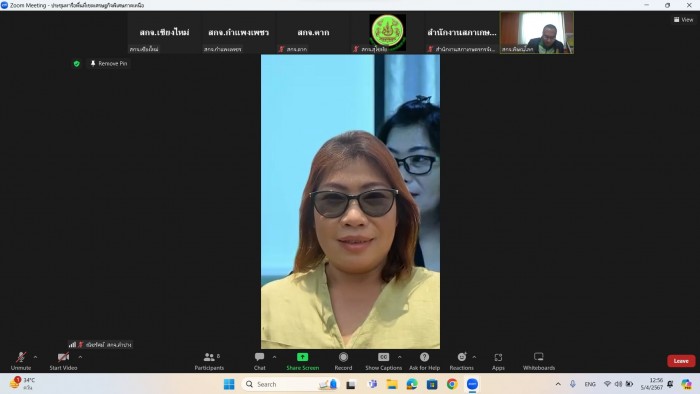Viewport: 700px width, 394px height.
Task: Open the Participants panel
Action: coord(209,361)
